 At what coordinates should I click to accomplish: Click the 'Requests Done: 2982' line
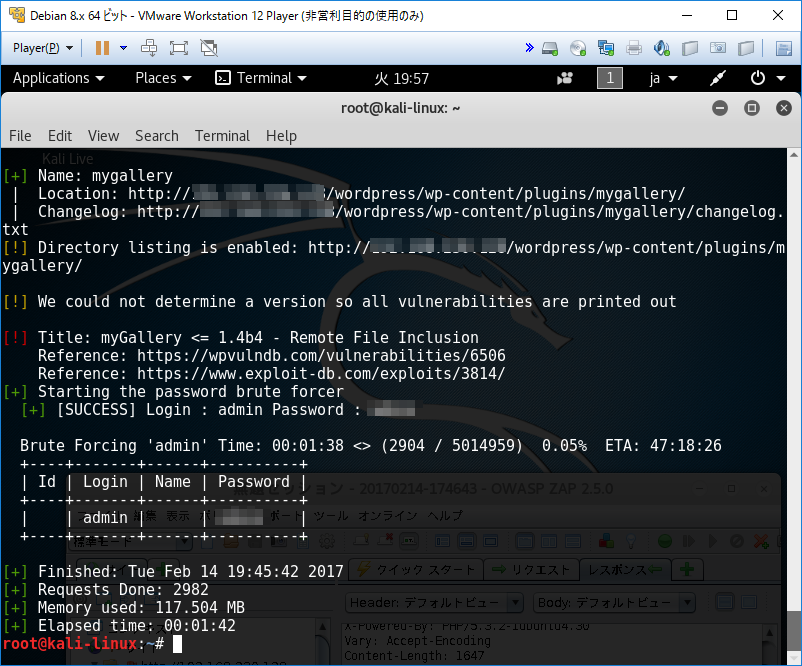pos(106,590)
